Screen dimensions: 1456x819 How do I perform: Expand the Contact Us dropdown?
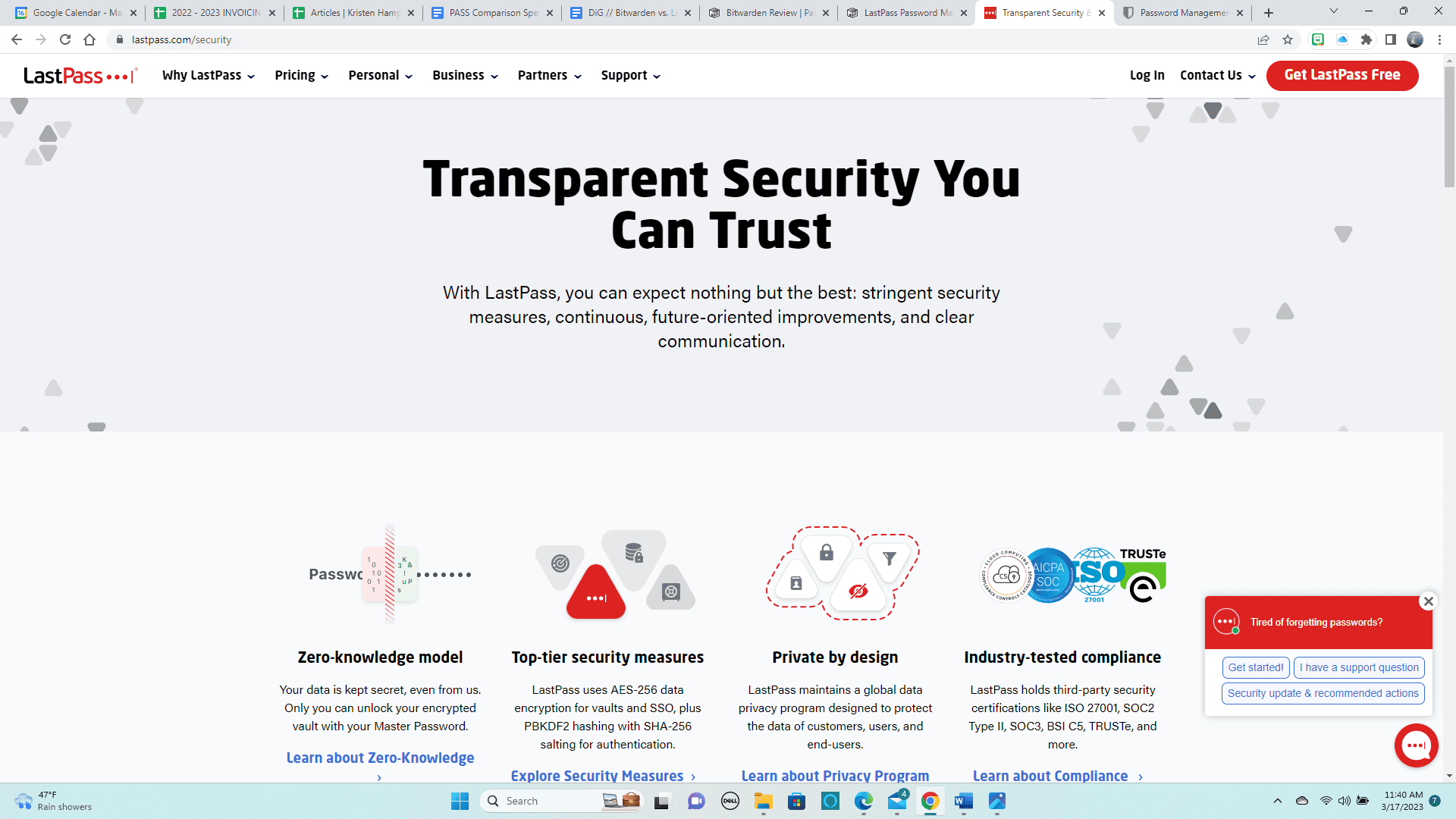1218,75
